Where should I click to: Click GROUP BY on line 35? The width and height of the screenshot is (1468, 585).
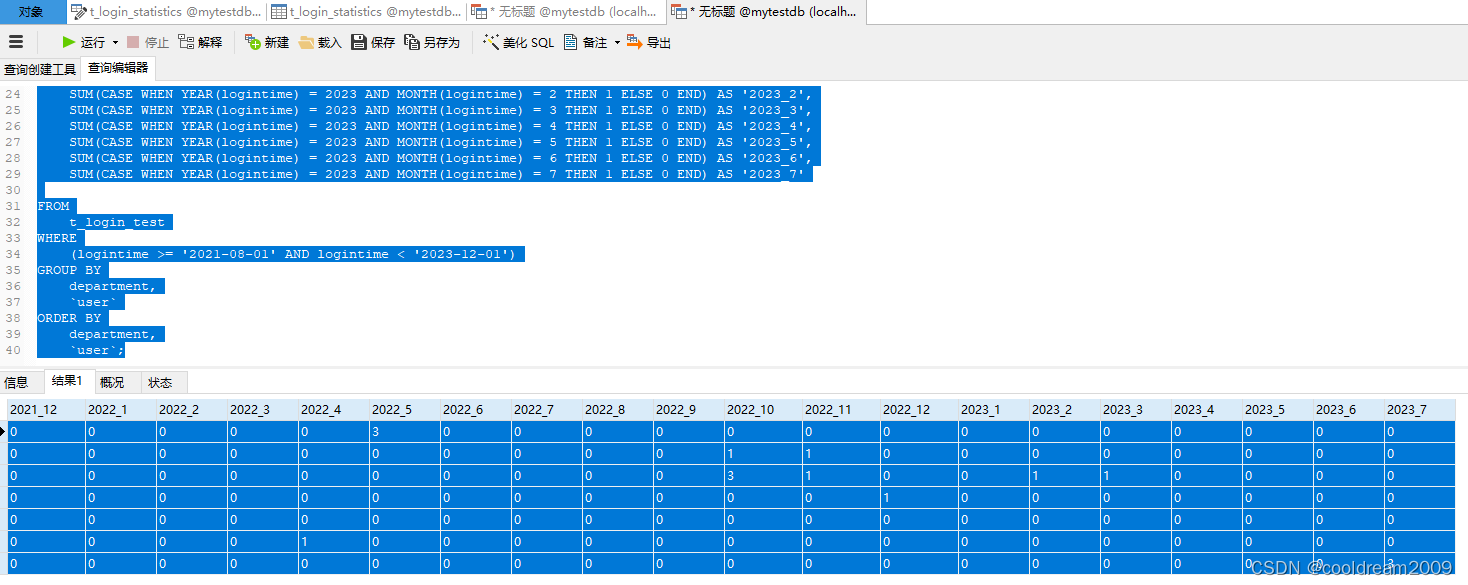click(x=69, y=270)
